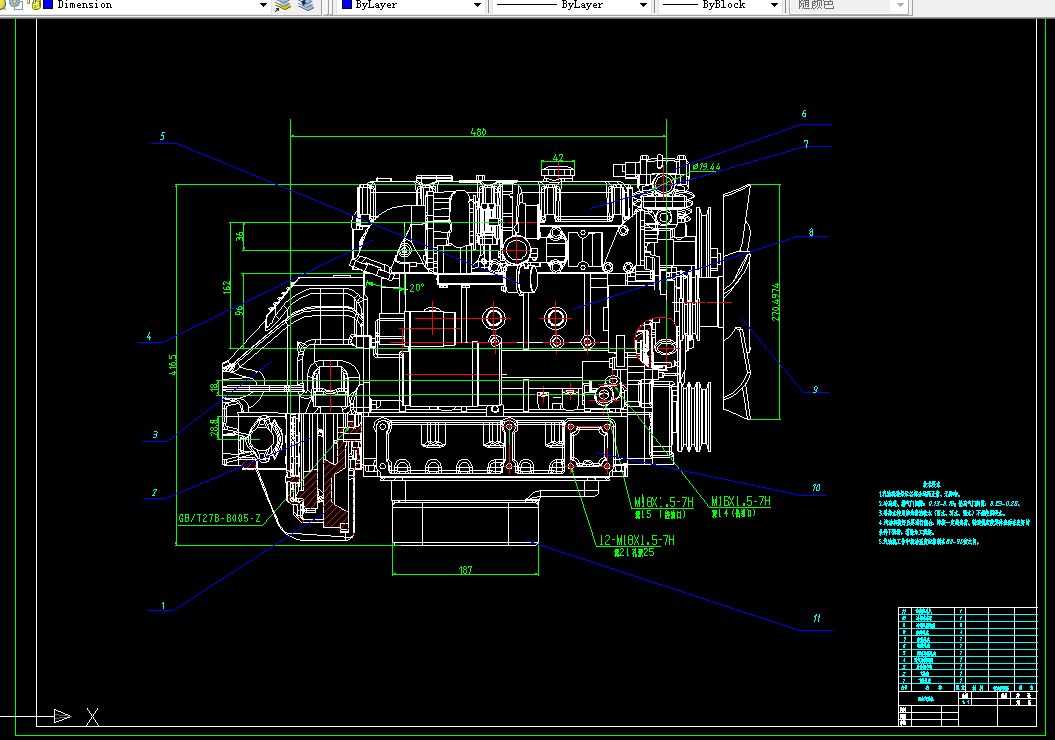Select the 20° angle dimension
The width and height of the screenshot is (1055, 740).
[416, 288]
